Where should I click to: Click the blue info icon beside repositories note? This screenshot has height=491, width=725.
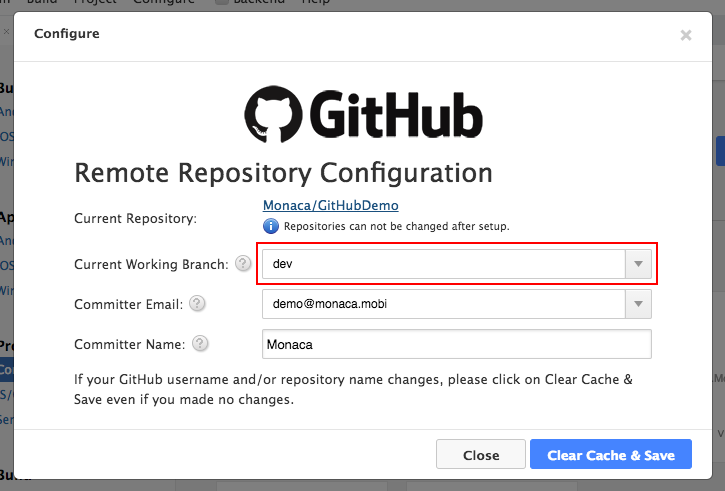point(270,226)
